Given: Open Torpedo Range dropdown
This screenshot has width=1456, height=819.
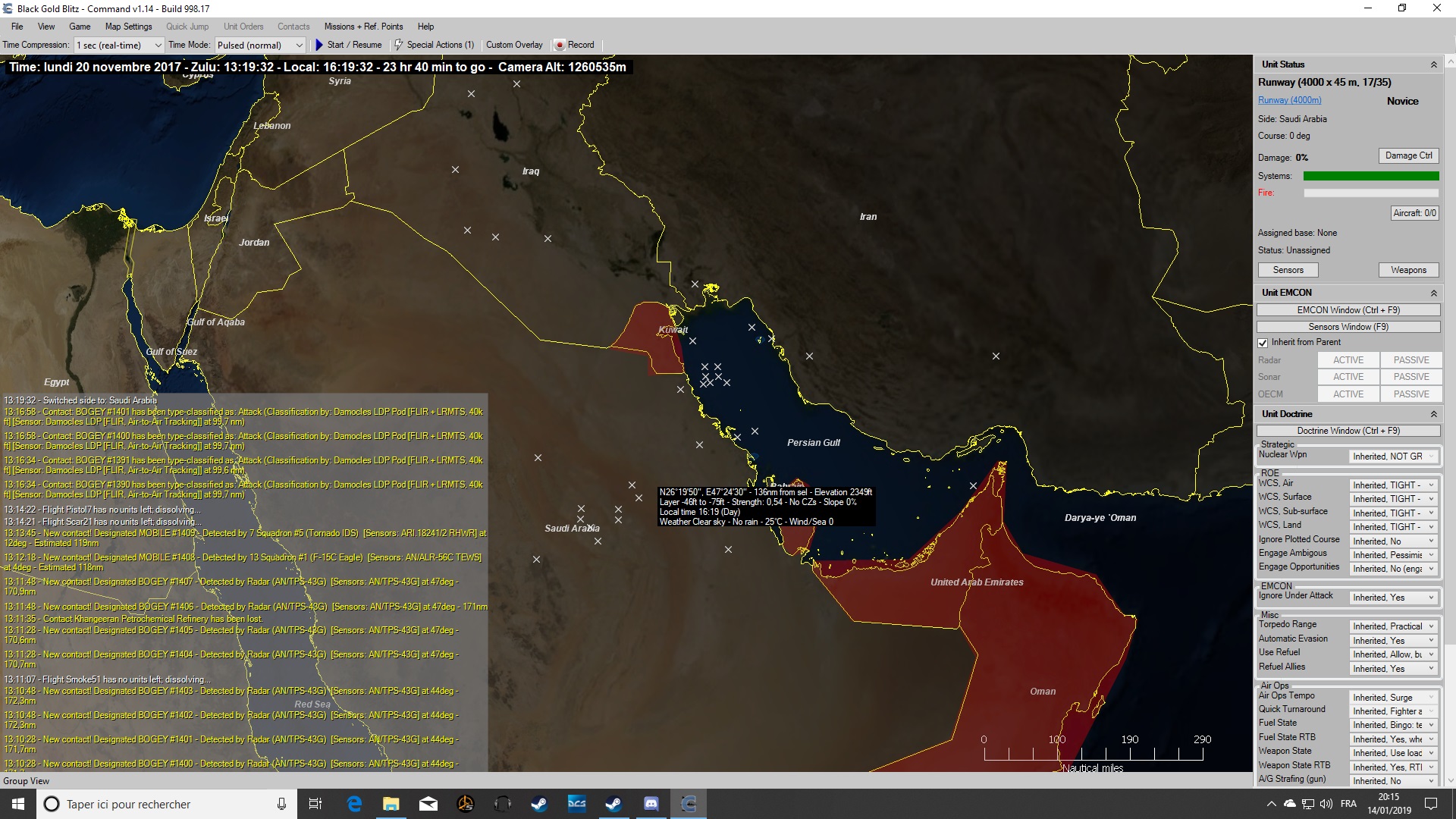Looking at the screenshot, I should [x=1394, y=626].
